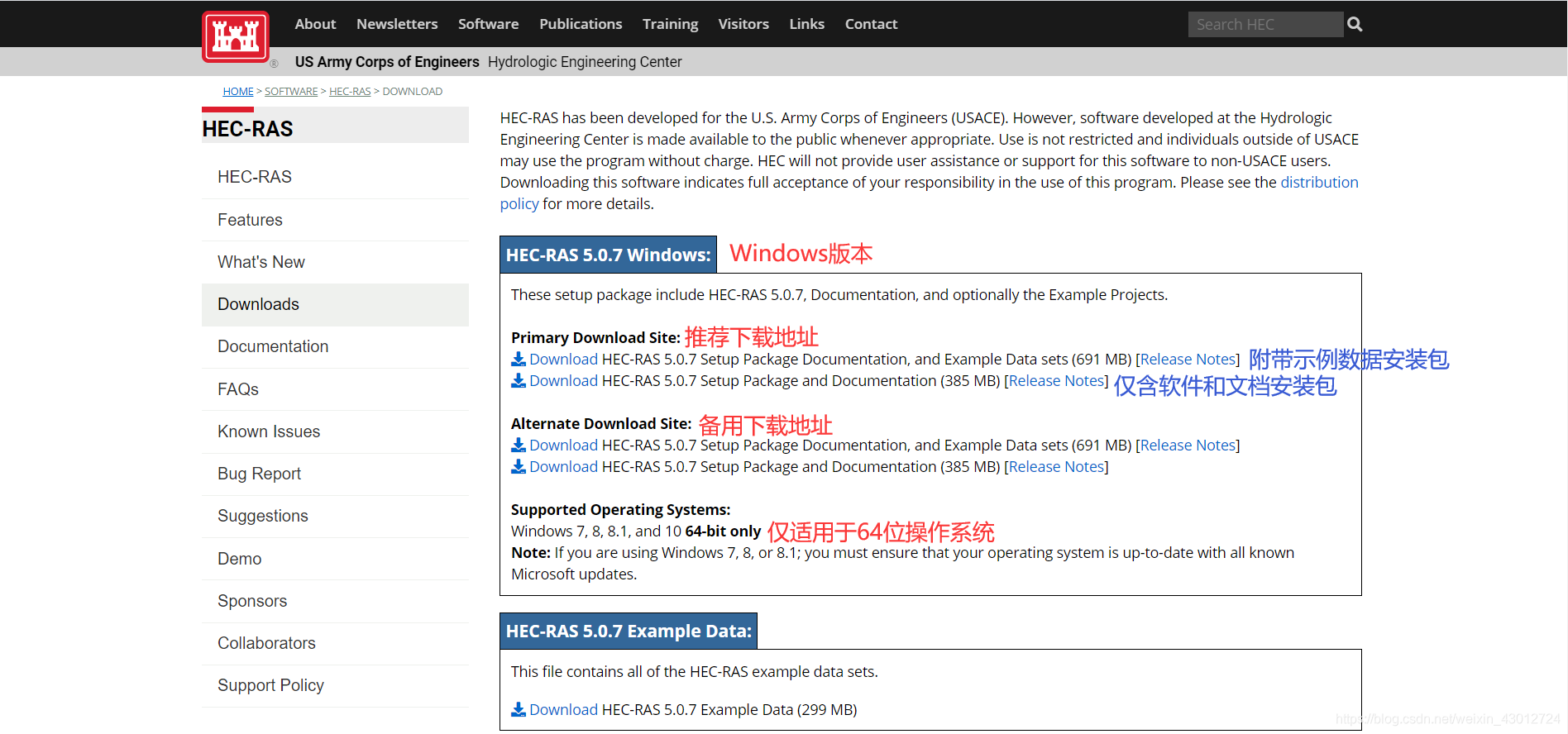Screen dimensions: 1568x734
Task: Open the Features sidebar item
Action: [x=335, y=220]
